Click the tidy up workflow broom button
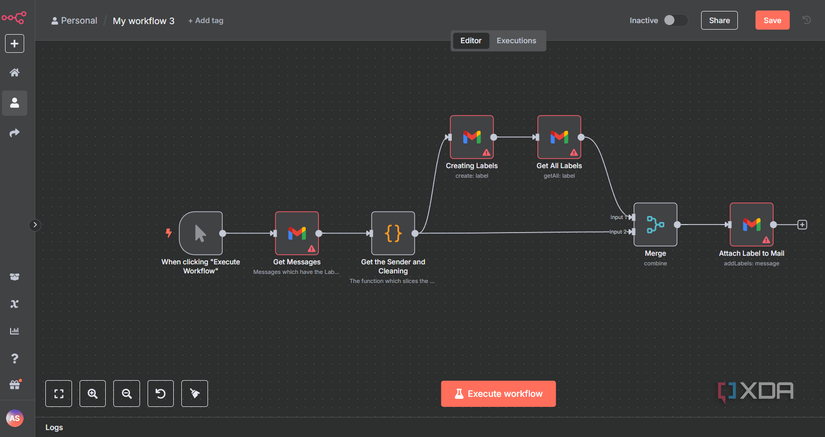This screenshot has width=825, height=437. [x=195, y=393]
